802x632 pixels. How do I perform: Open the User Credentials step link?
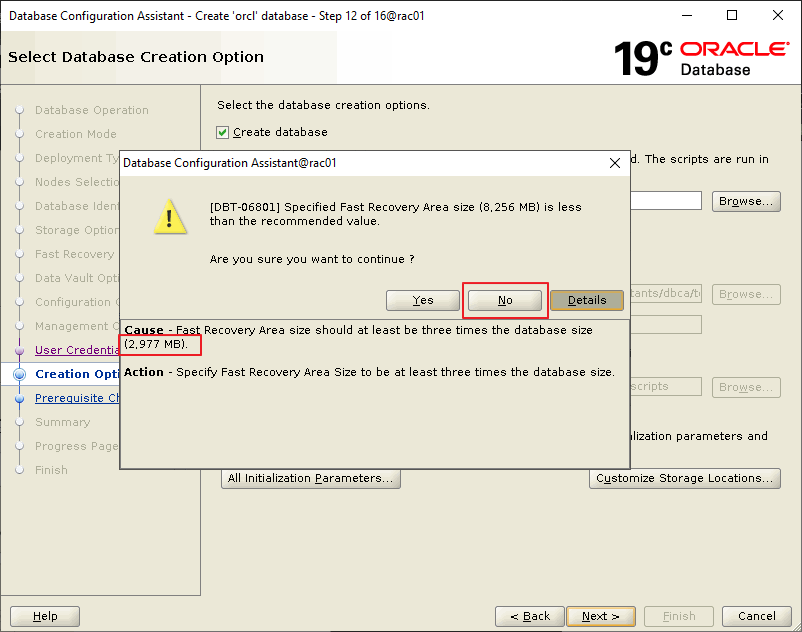pyautogui.click(x=76, y=350)
